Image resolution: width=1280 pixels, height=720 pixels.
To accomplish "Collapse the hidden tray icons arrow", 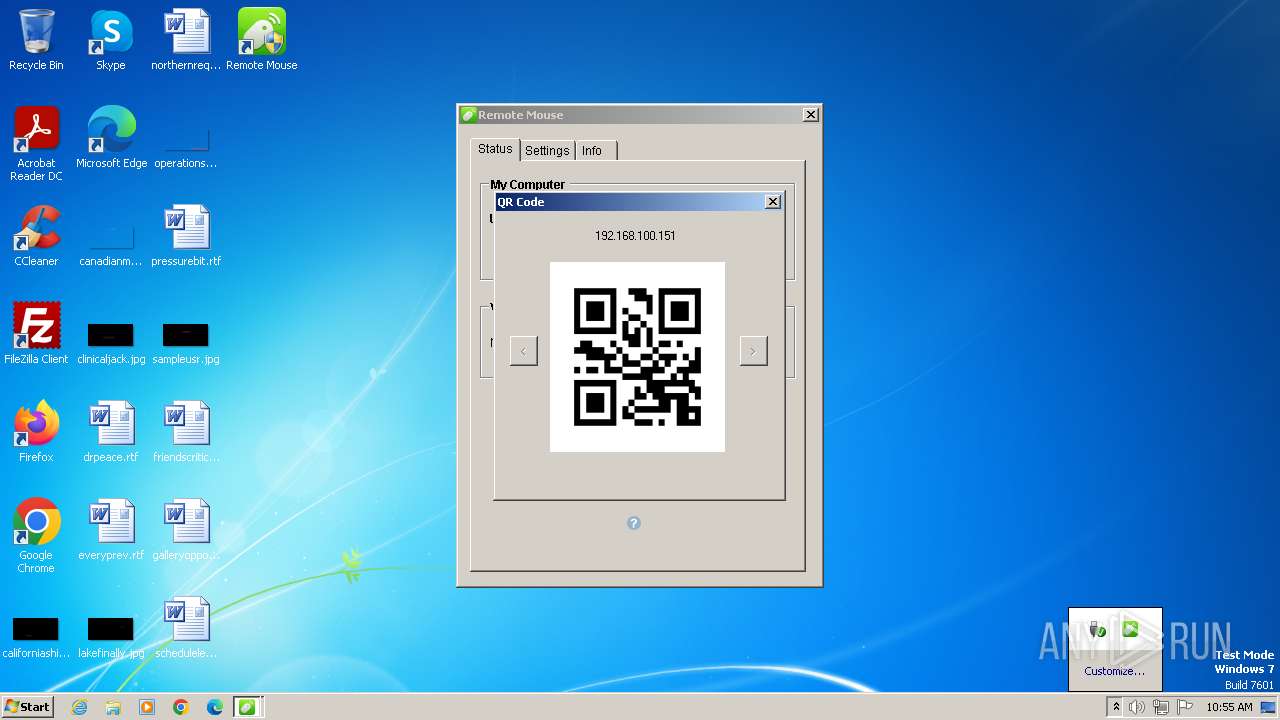I will pyautogui.click(x=1116, y=707).
